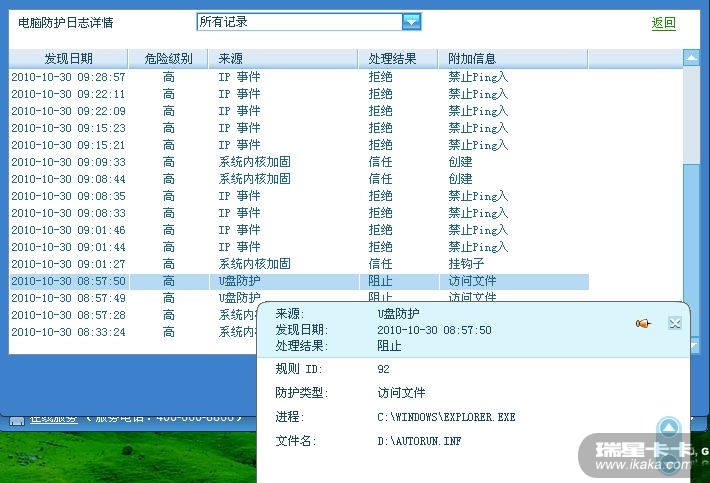710x483 pixels.
Task: Click the online service icon in the status bar
Action: pyautogui.click(x=16, y=421)
